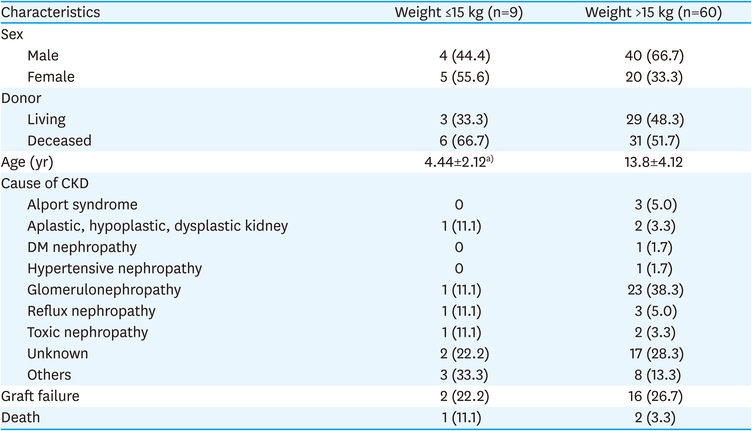Click the "Female" row label
752x431 pixels.
pyautogui.click(x=52, y=77)
